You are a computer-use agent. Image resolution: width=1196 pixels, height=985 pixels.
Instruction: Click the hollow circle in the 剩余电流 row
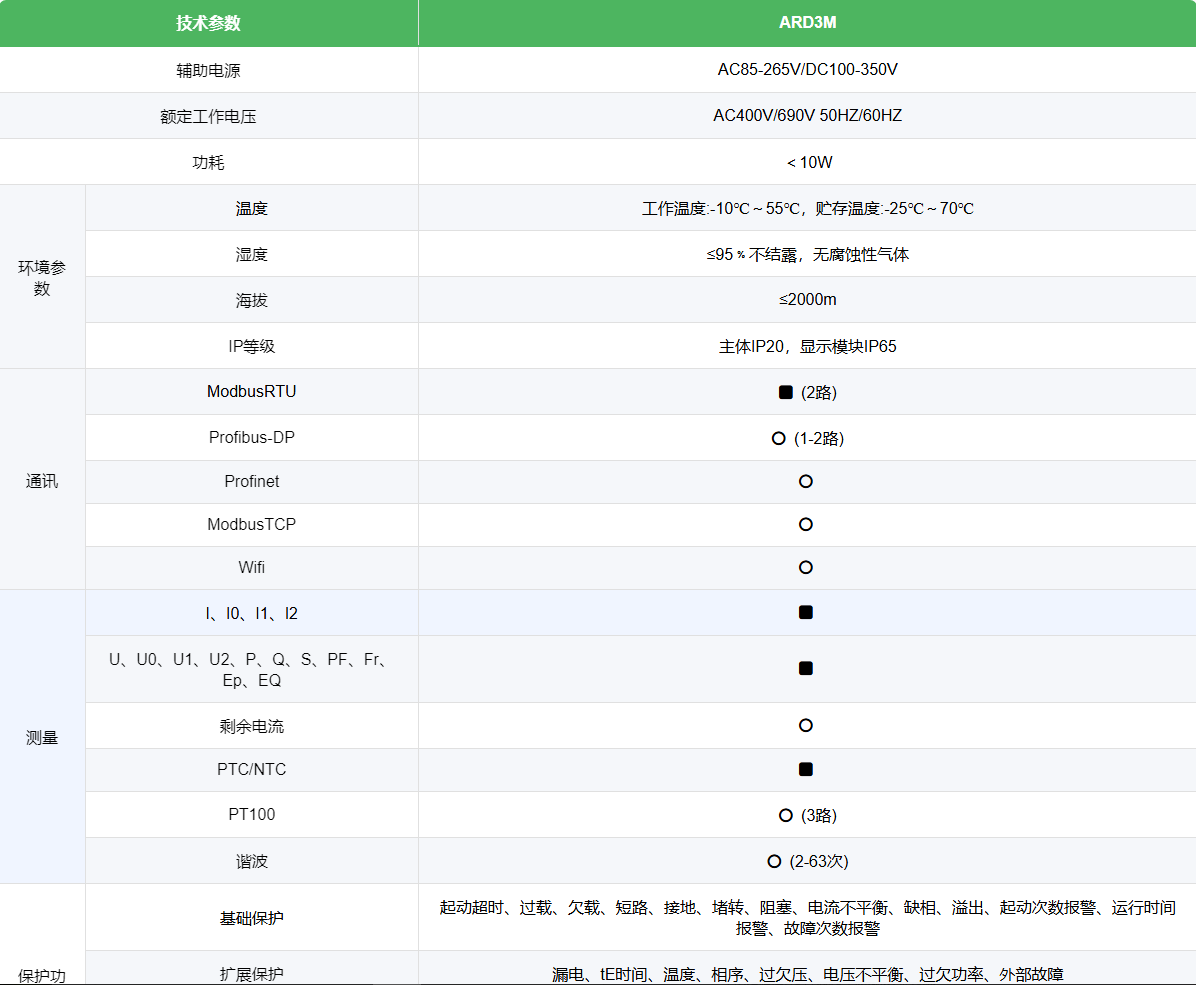pos(806,725)
